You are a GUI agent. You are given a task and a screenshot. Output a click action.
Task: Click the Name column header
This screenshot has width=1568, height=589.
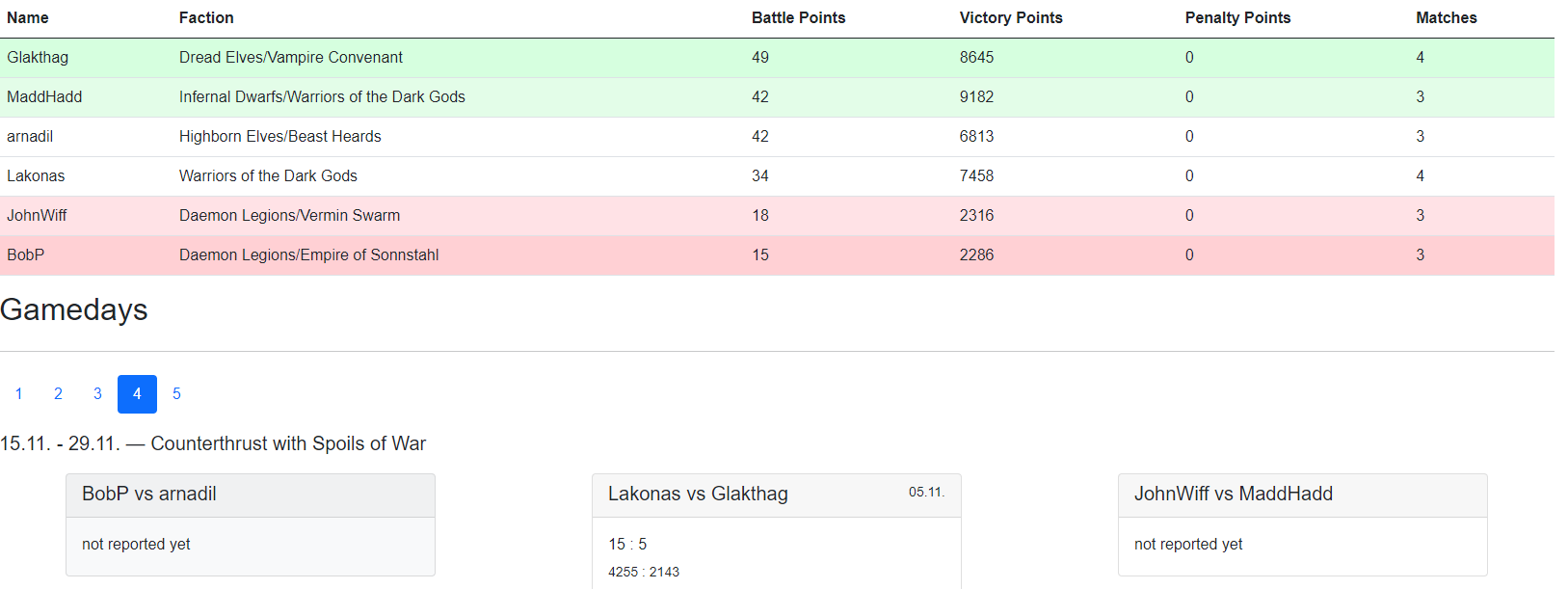point(28,17)
